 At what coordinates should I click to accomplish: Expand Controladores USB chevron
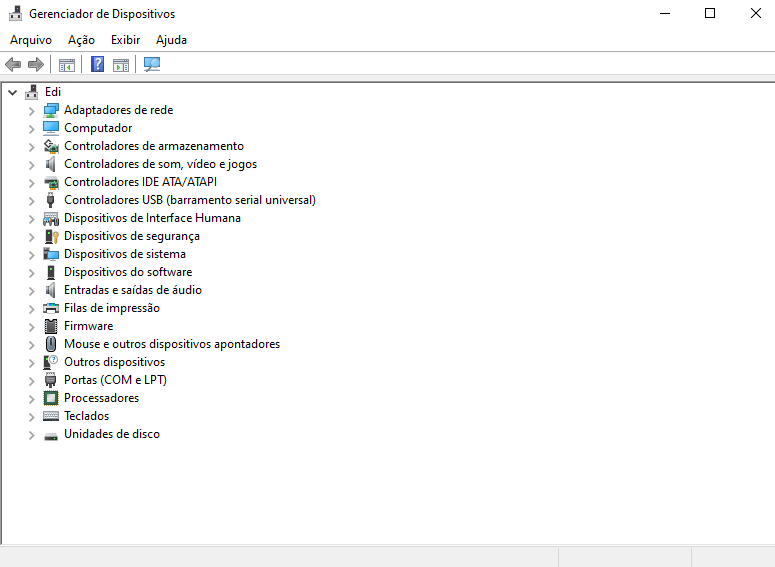(x=32, y=201)
